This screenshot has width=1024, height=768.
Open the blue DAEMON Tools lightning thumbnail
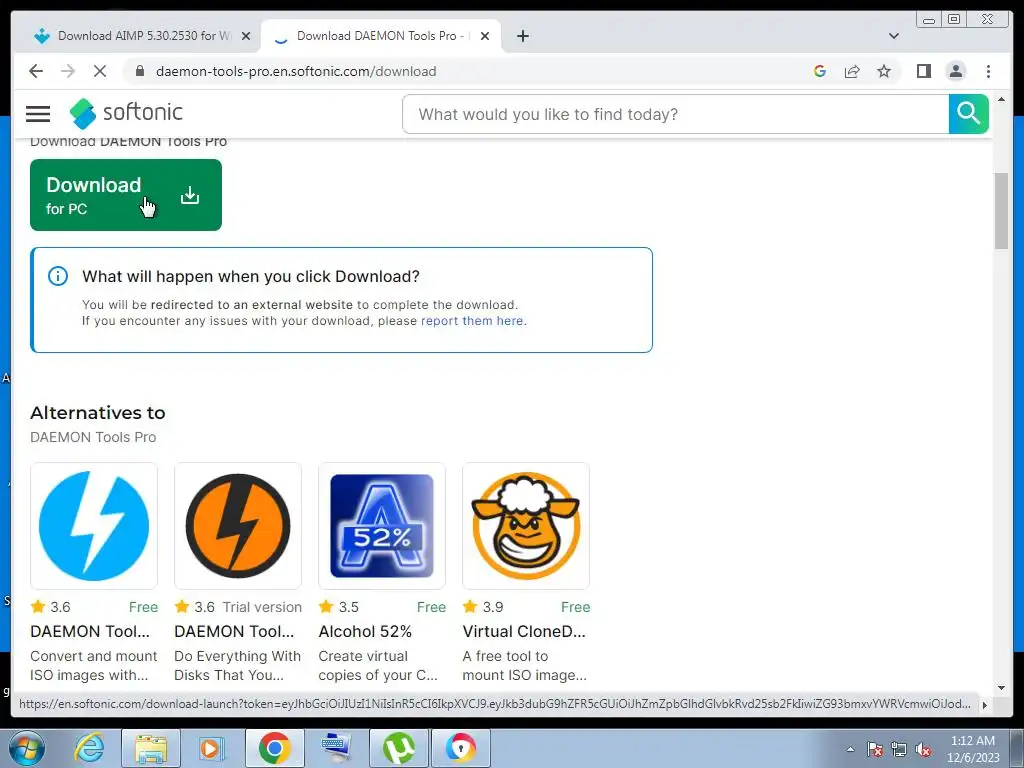(x=94, y=526)
